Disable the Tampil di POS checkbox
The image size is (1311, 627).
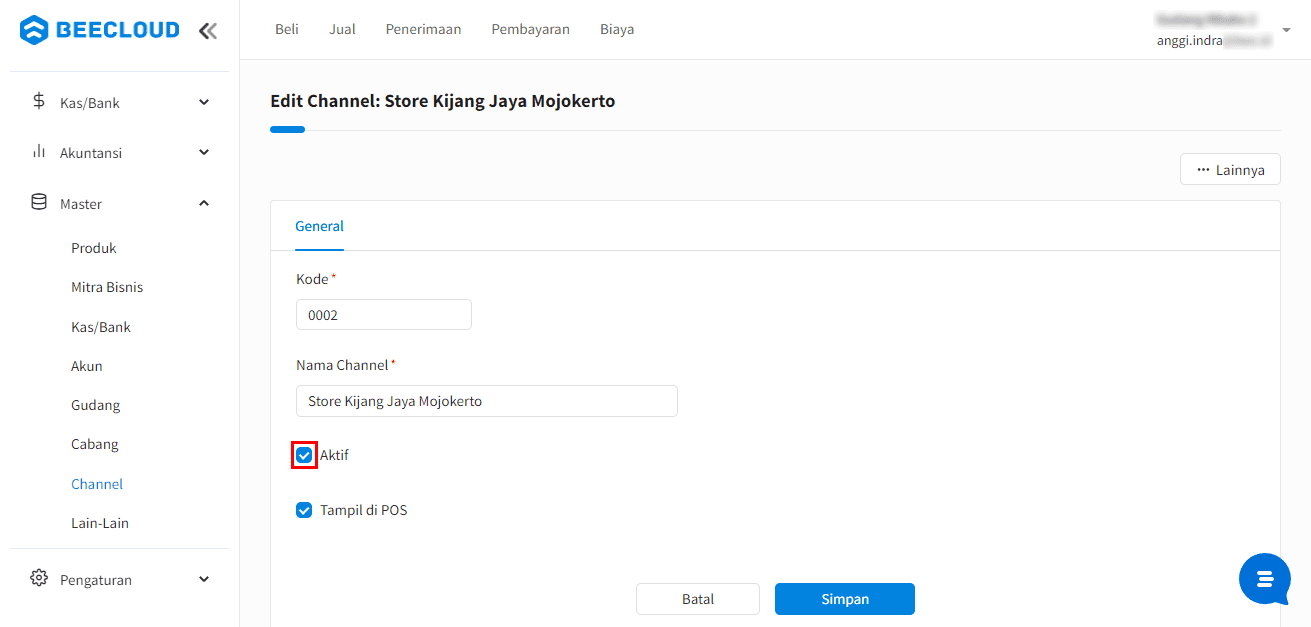pyautogui.click(x=304, y=510)
